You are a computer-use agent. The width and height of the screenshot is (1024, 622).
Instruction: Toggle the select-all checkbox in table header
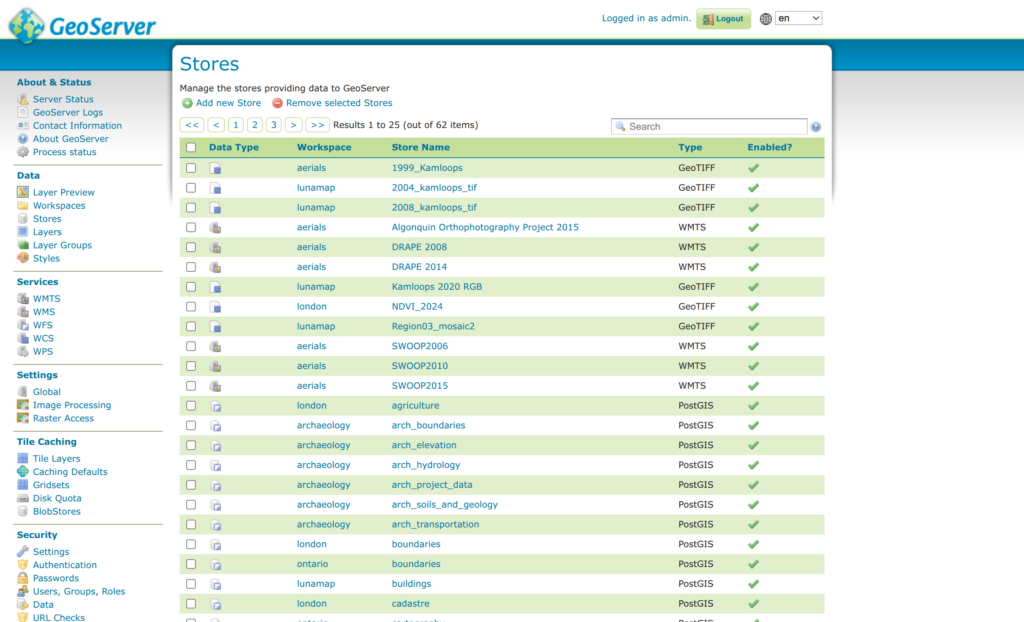191,148
